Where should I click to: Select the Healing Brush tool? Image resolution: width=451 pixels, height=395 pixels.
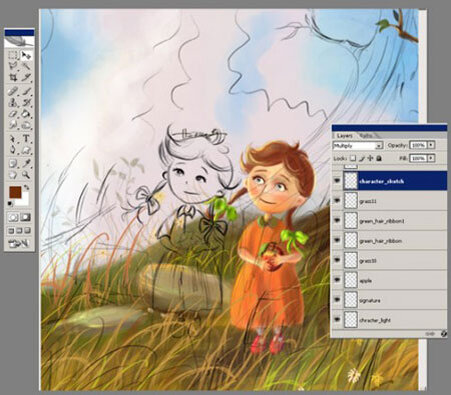13,91
